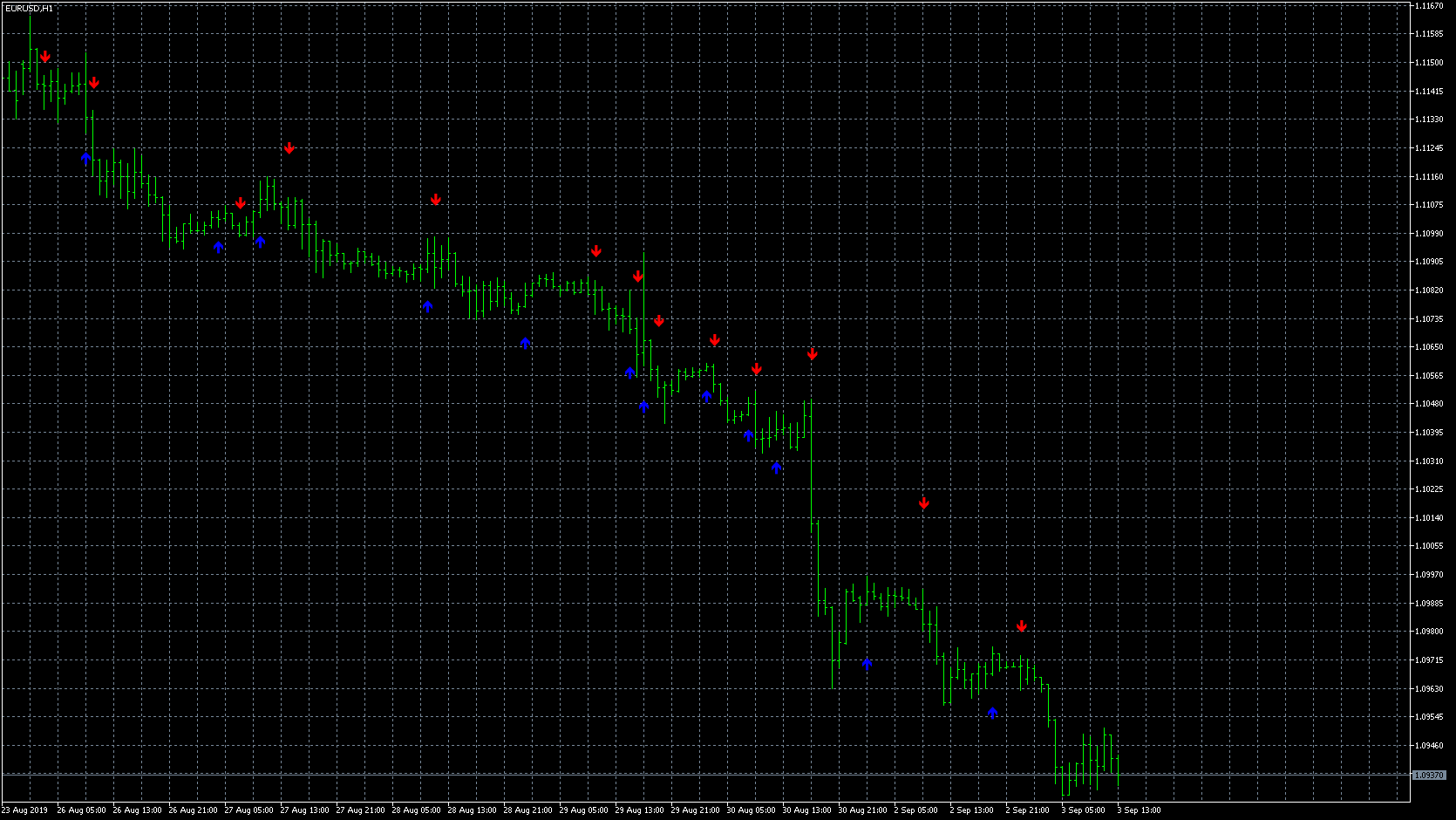
Task: Click the 27 Aug 21:00 time label
Action: pyautogui.click(x=360, y=810)
